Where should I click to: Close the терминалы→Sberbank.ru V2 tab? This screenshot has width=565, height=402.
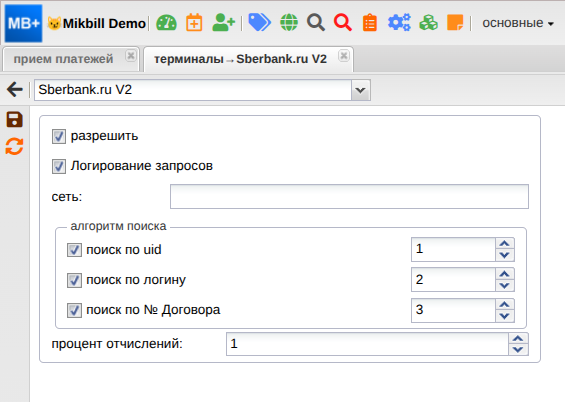tap(344, 55)
